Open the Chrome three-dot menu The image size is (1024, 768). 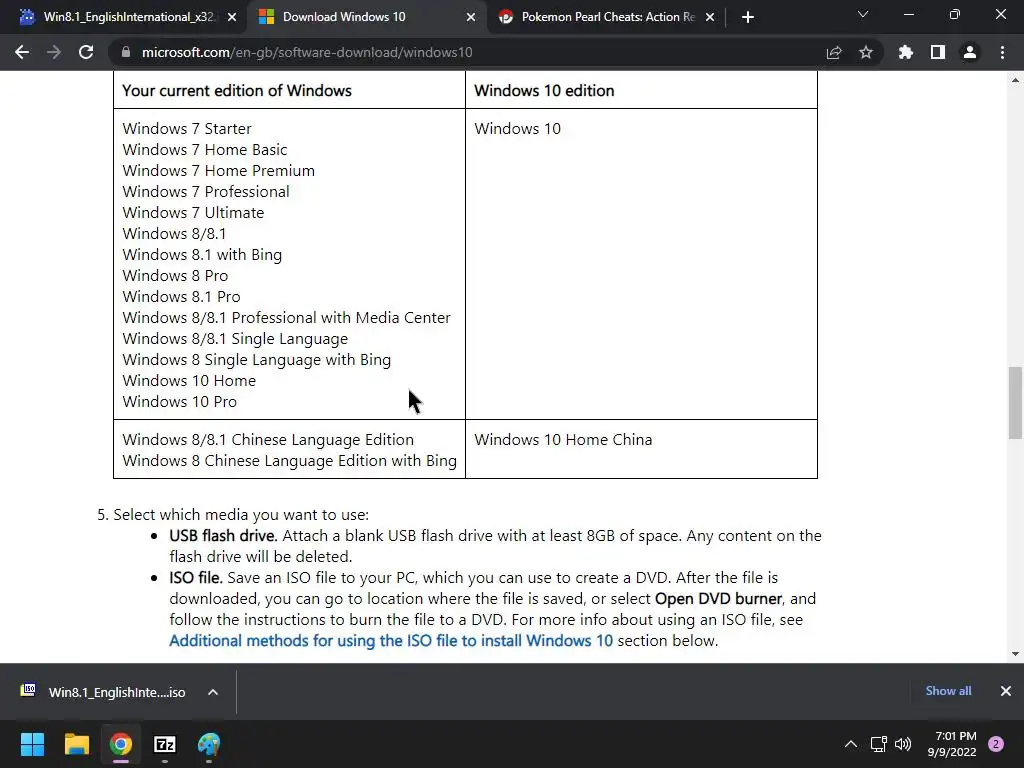tap(1002, 52)
